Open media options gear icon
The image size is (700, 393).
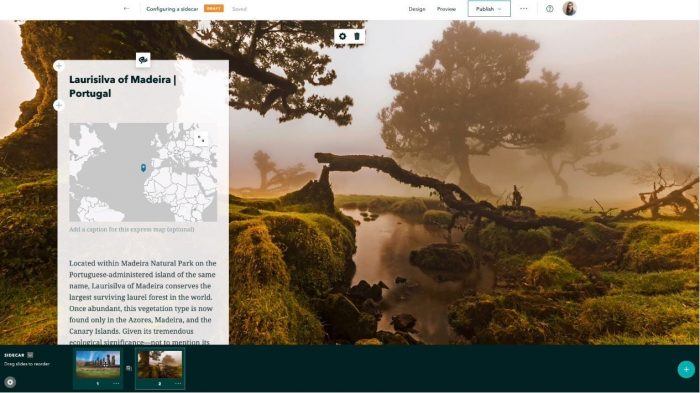coord(342,36)
